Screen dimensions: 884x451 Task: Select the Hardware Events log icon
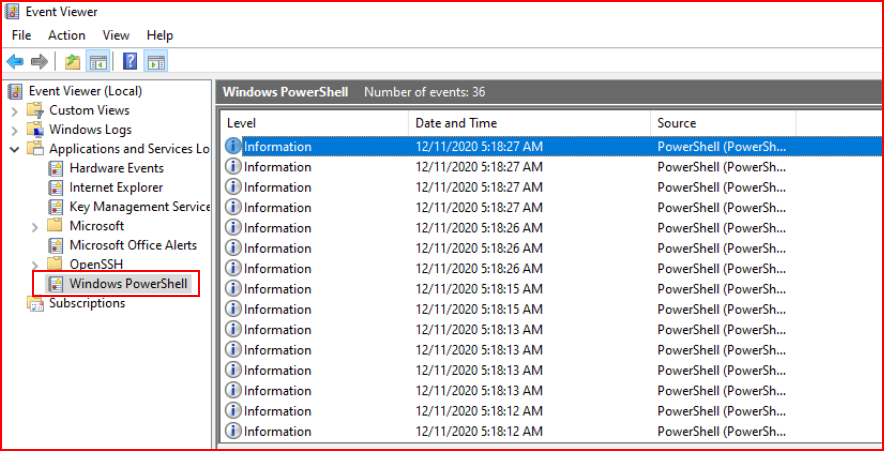click(x=55, y=168)
